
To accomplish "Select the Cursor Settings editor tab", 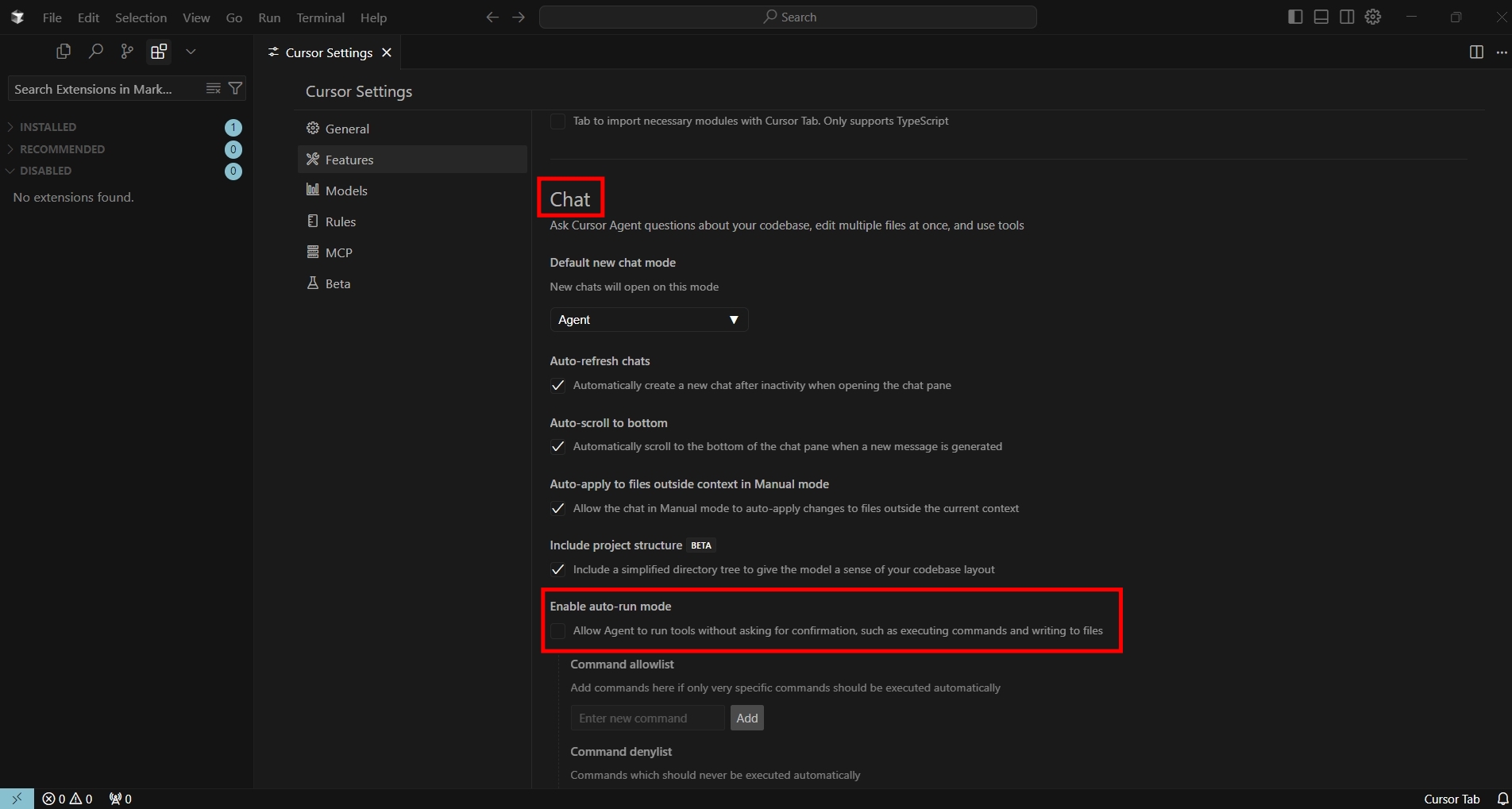I will [x=329, y=52].
